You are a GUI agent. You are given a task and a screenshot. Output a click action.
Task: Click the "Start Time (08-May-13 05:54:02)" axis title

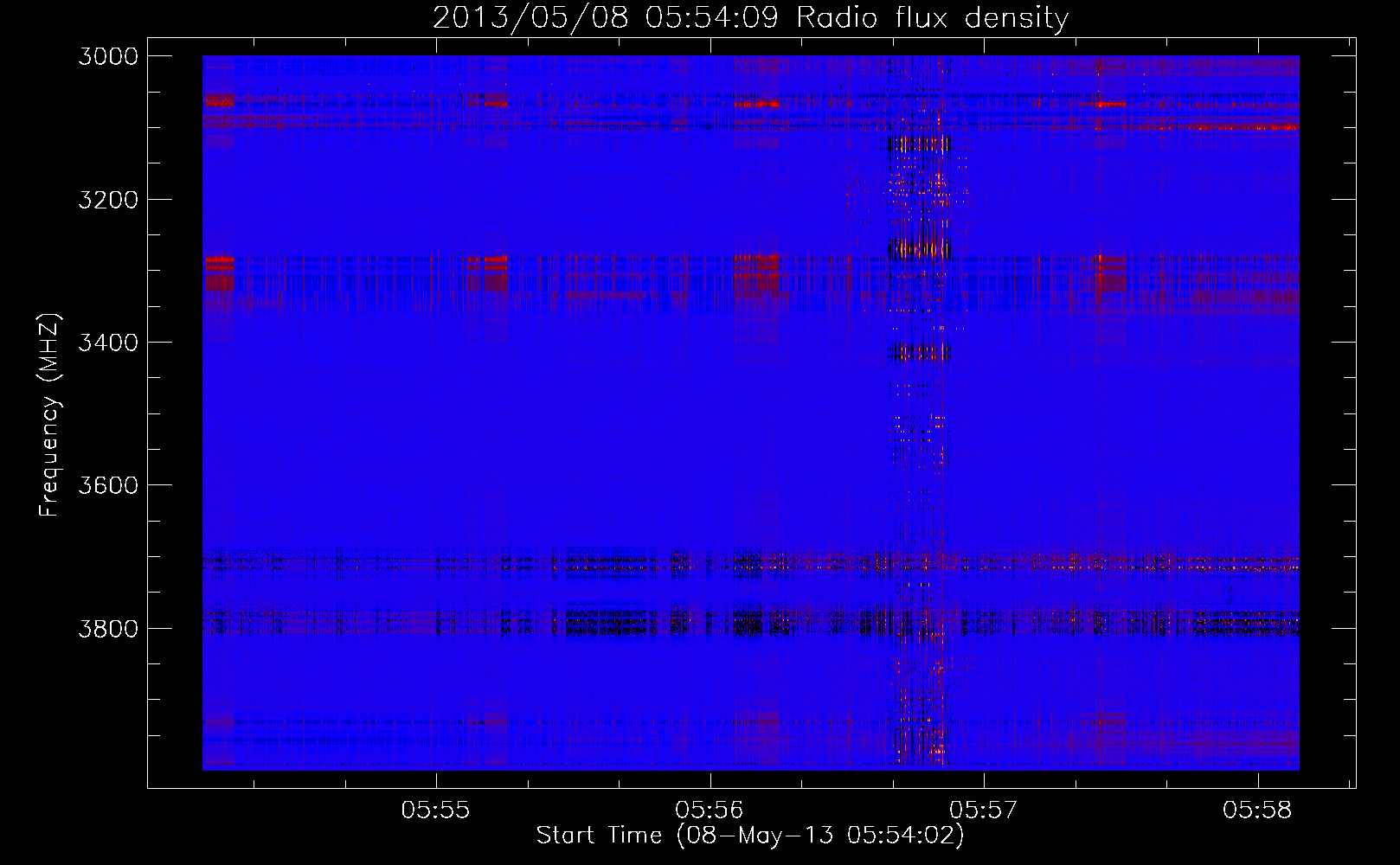tap(750, 836)
